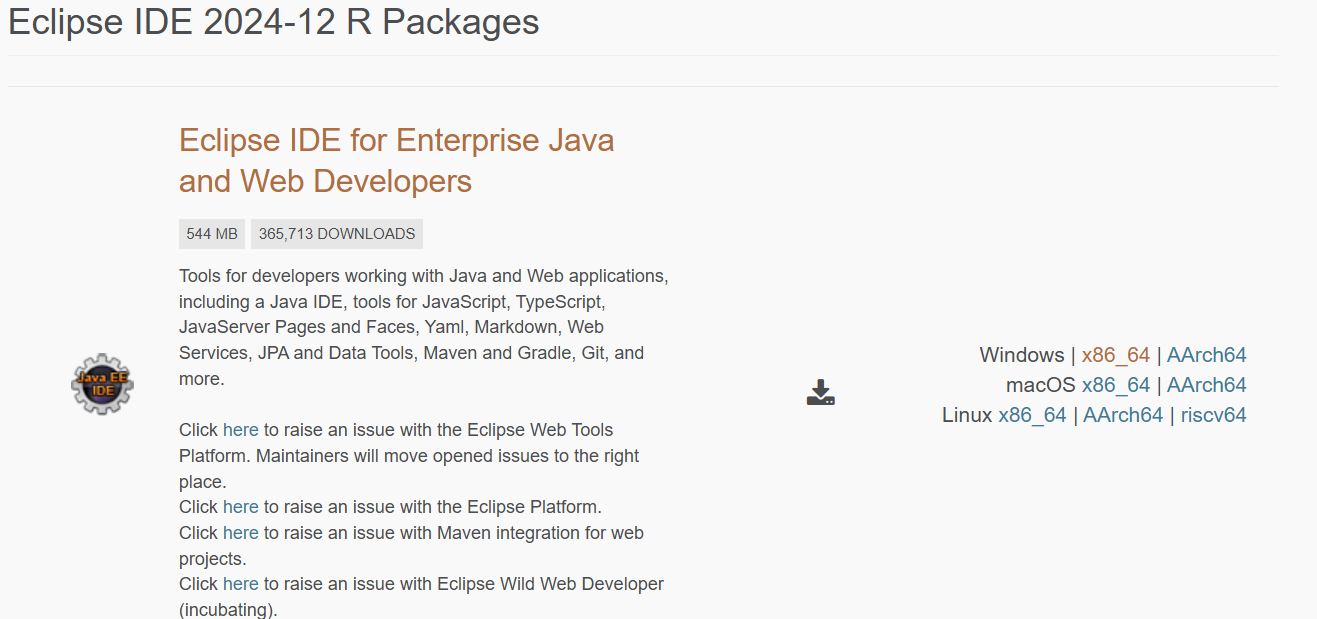Click the 544 MB size badge

click(212, 234)
